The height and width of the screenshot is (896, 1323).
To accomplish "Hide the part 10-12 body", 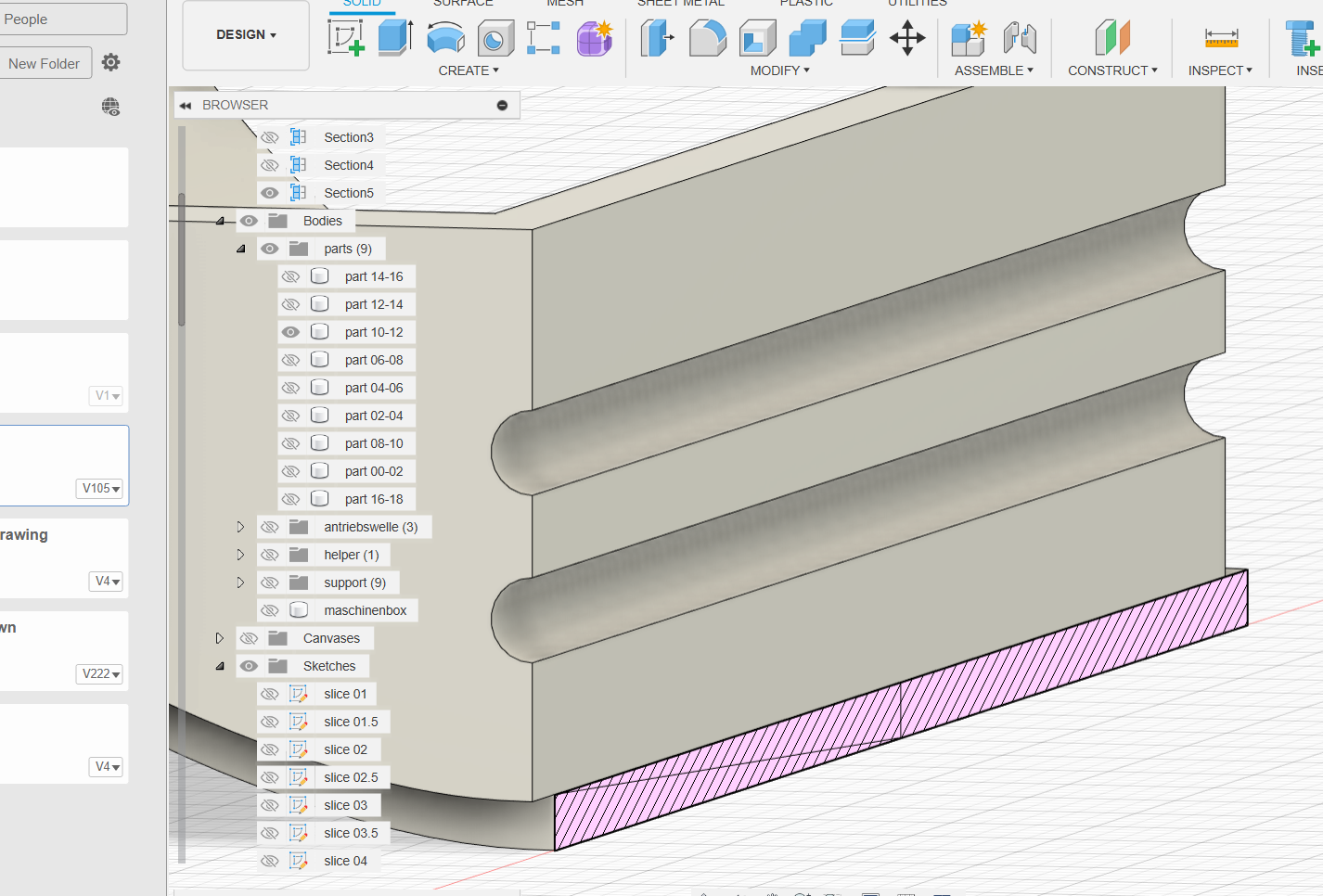I will click(290, 331).
